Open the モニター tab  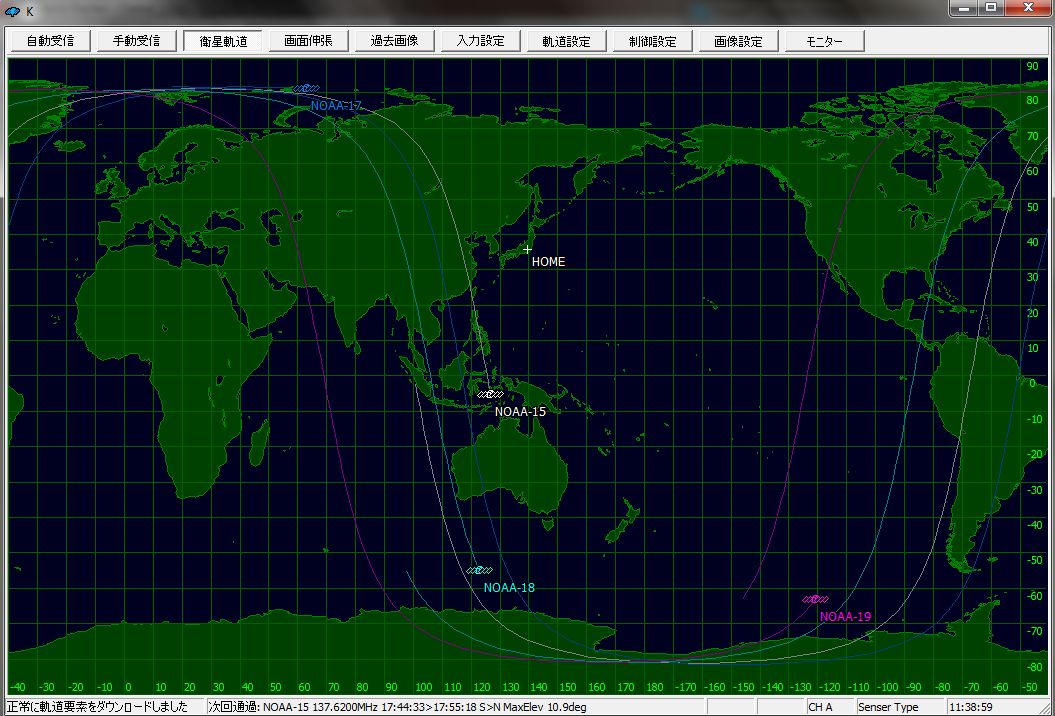click(825, 40)
